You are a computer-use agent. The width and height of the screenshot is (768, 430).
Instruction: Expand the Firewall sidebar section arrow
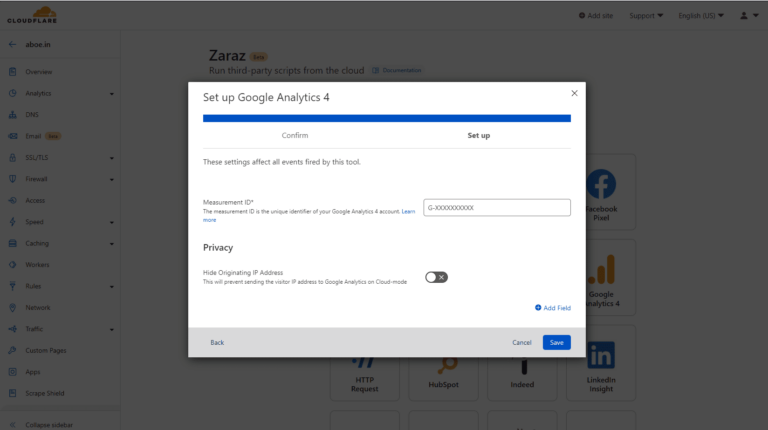pyautogui.click(x=112, y=180)
